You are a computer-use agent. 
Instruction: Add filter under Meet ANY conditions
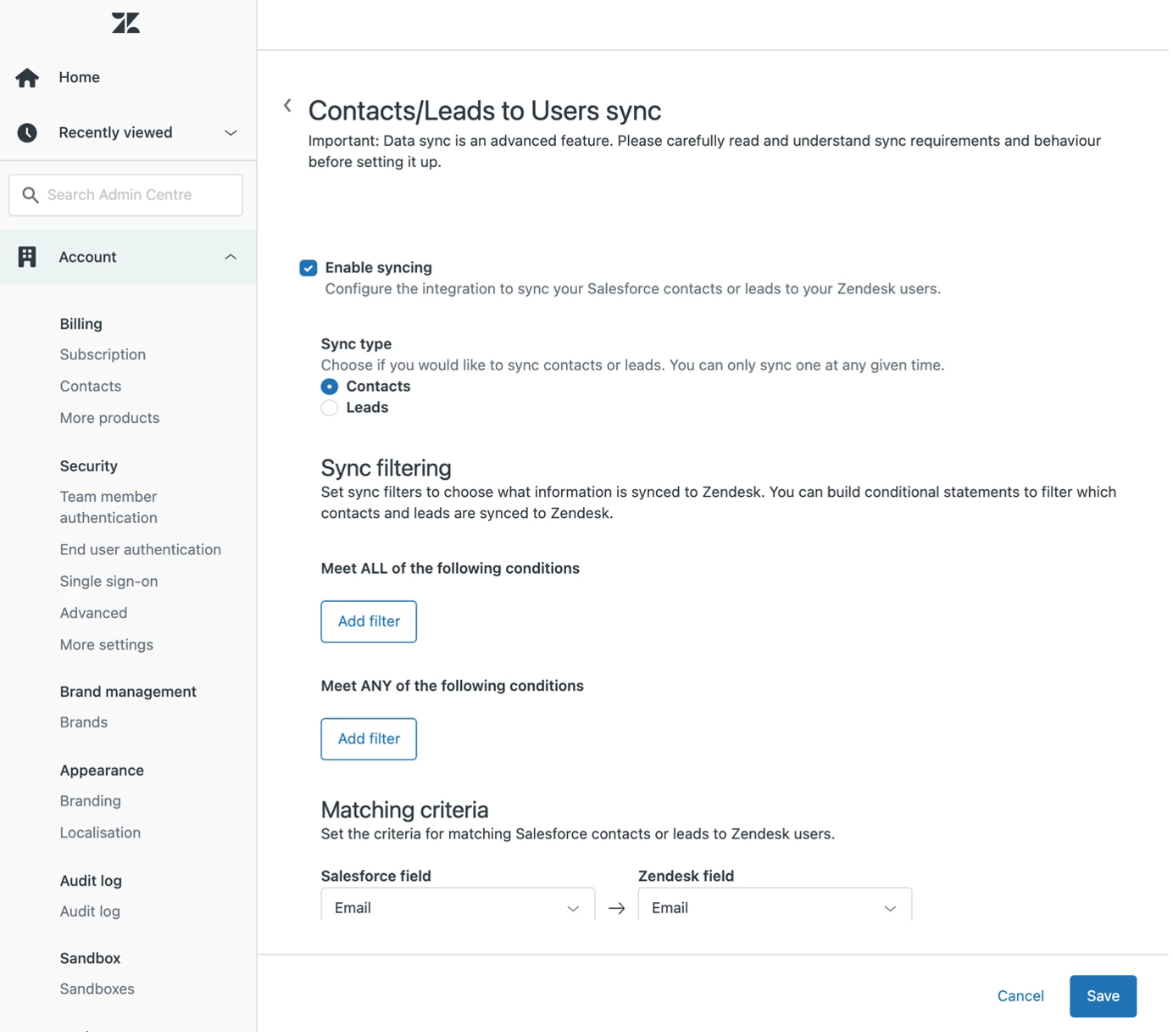[x=370, y=741]
